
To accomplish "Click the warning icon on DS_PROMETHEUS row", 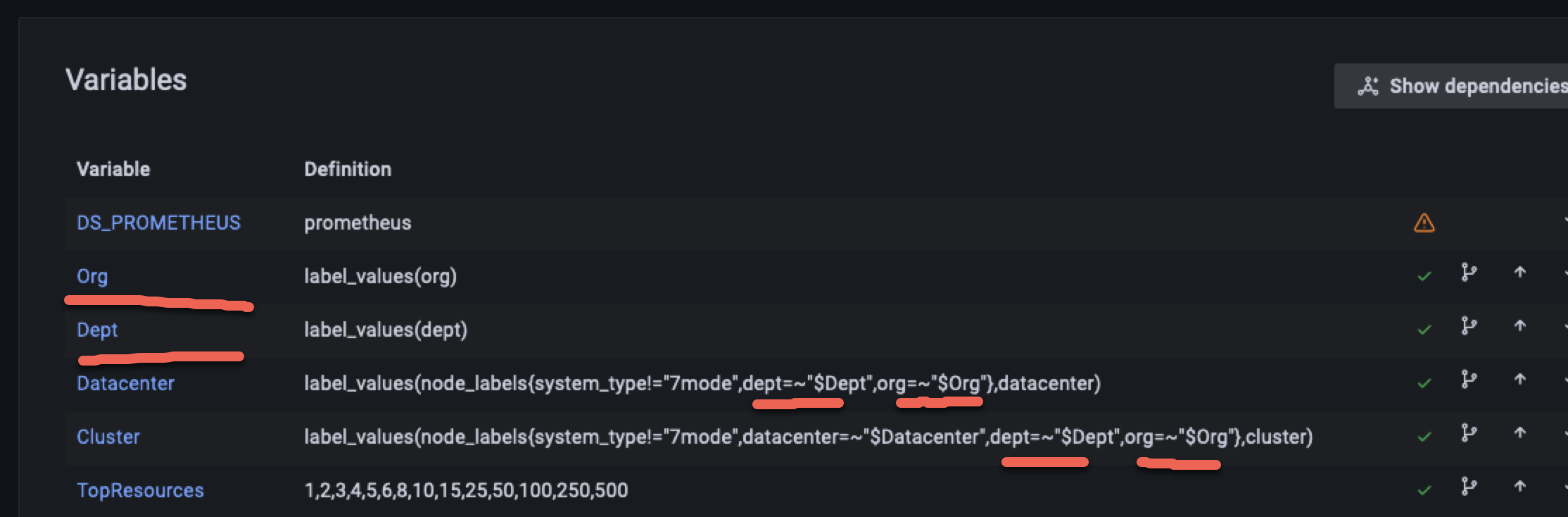I will coord(1424,223).
